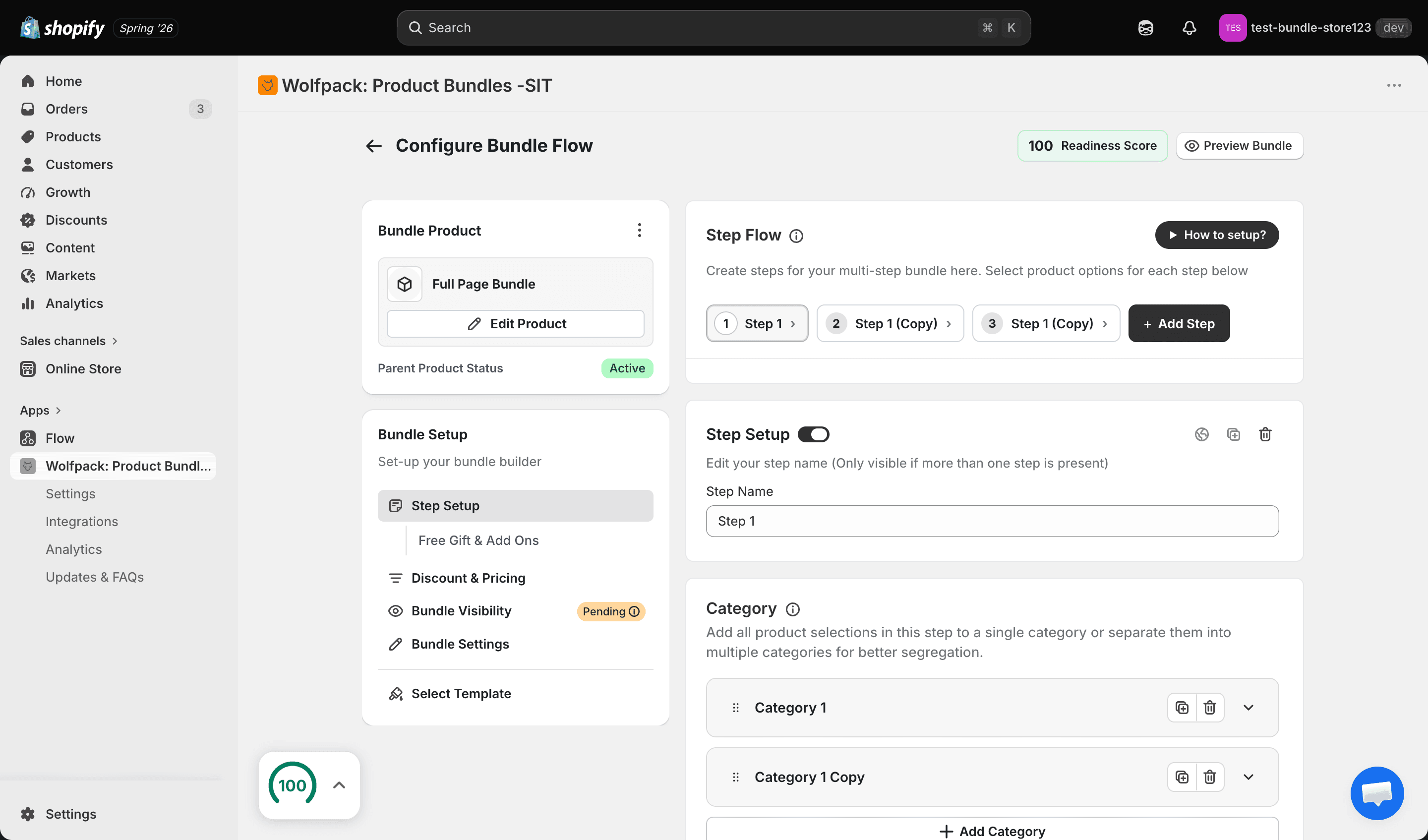The height and width of the screenshot is (840, 1428).
Task: Open Bundle Product three-dot menu
Action: [x=639, y=230]
